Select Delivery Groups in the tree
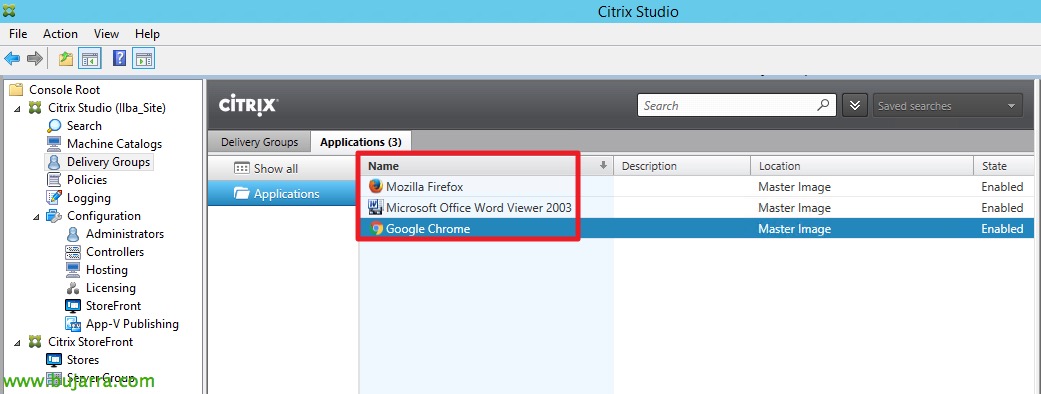 click(x=108, y=161)
